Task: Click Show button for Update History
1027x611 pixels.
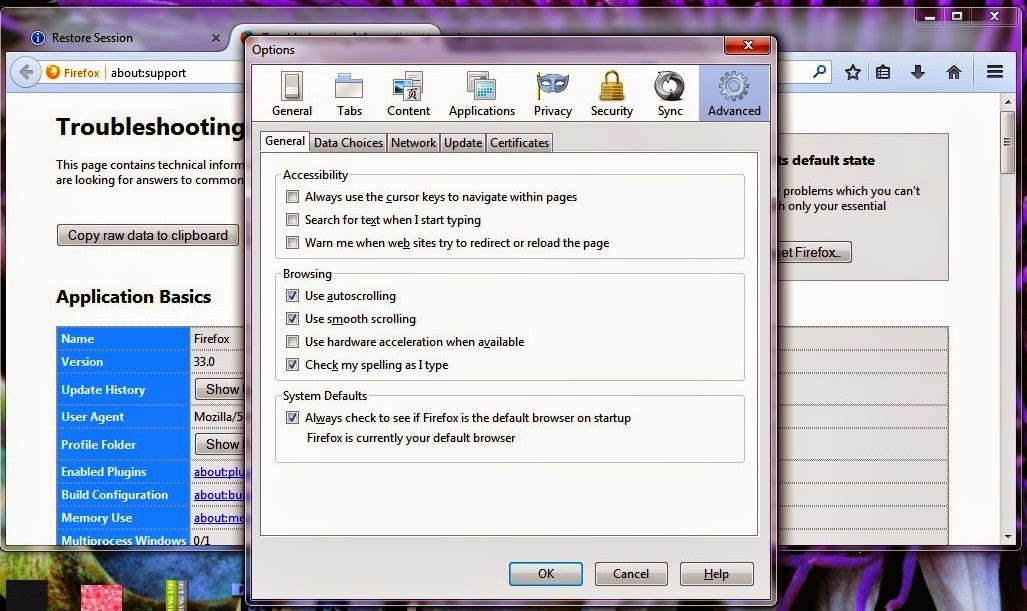Action: point(220,389)
